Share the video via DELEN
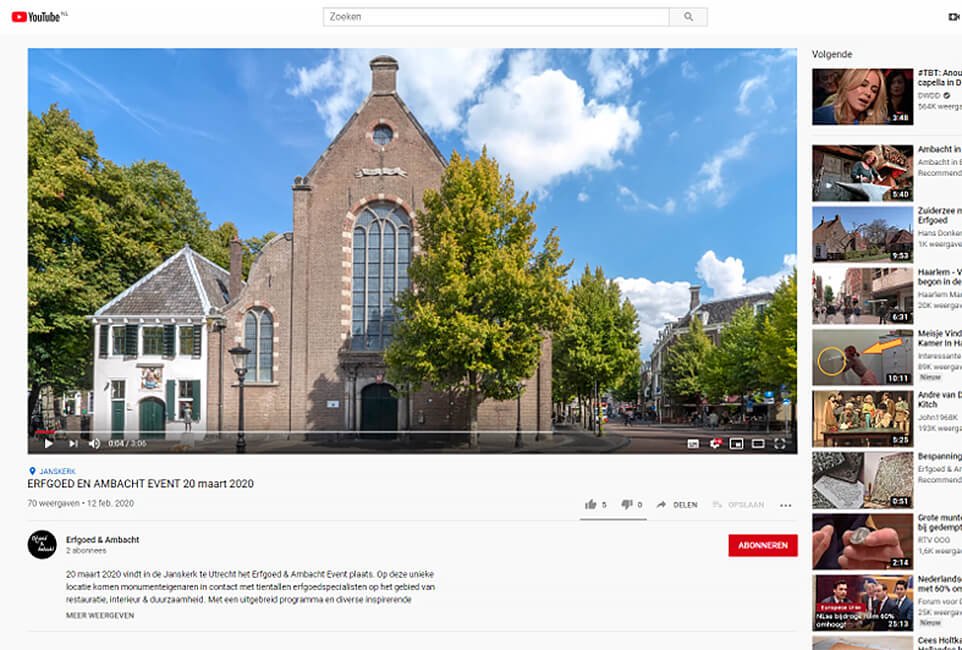Screen dimensions: 962x650 pos(677,505)
